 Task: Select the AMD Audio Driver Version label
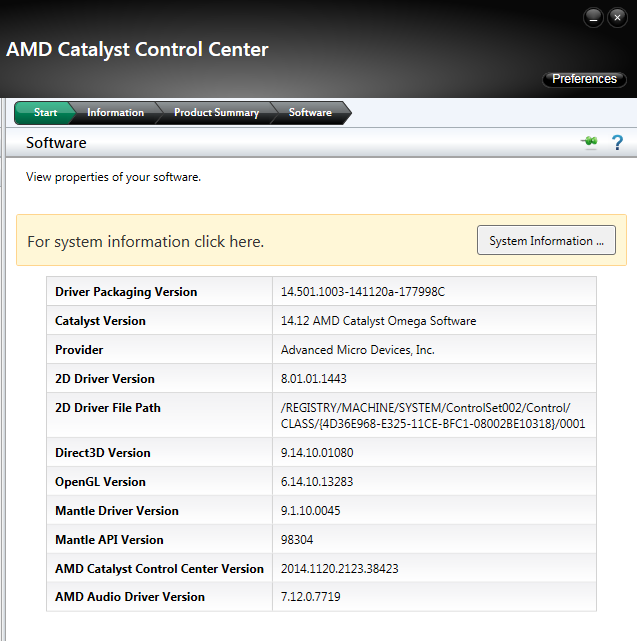[x=130, y=597]
